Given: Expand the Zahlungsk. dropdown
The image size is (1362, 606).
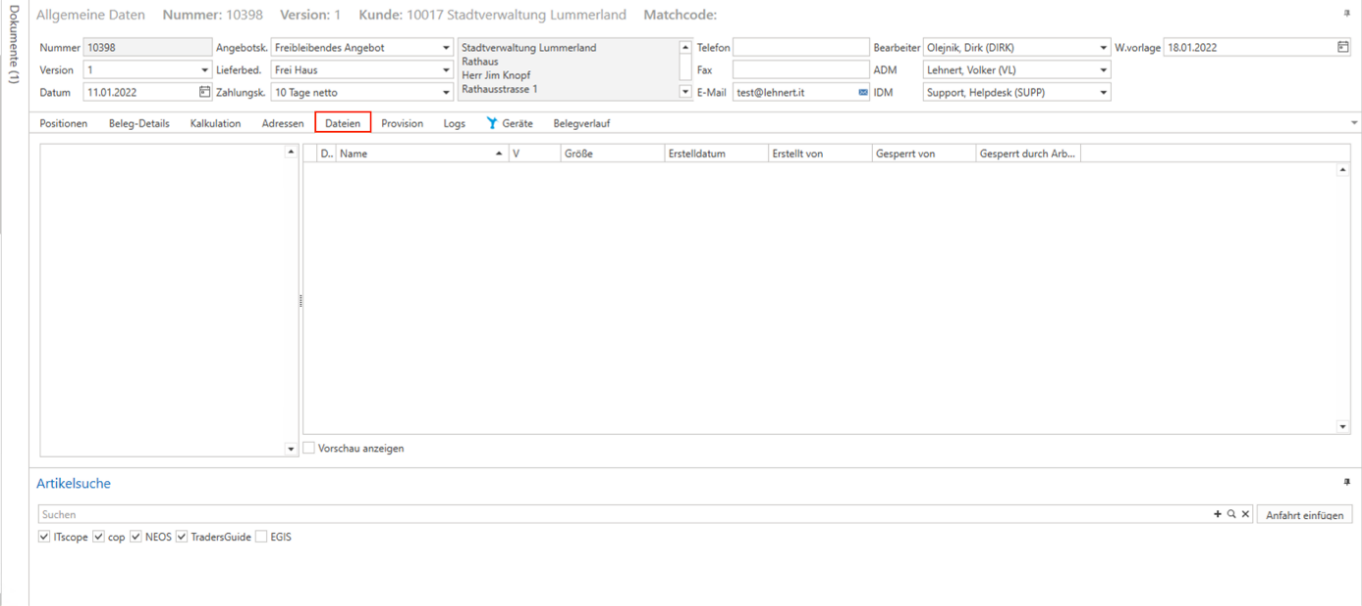Looking at the screenshot, I should point(446,92).
